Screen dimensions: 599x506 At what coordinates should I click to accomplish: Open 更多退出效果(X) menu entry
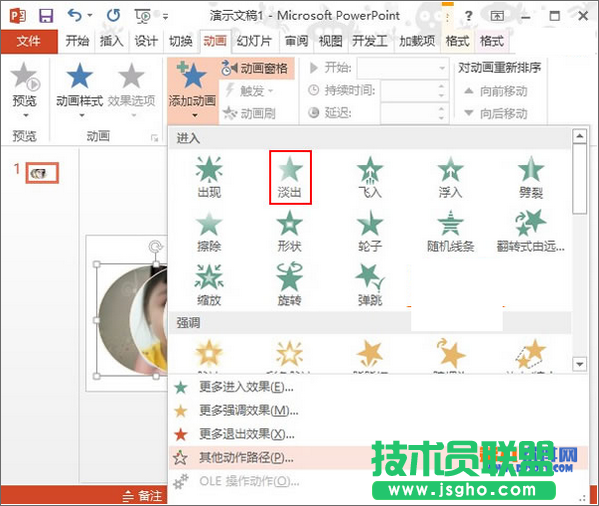point(247,434)
